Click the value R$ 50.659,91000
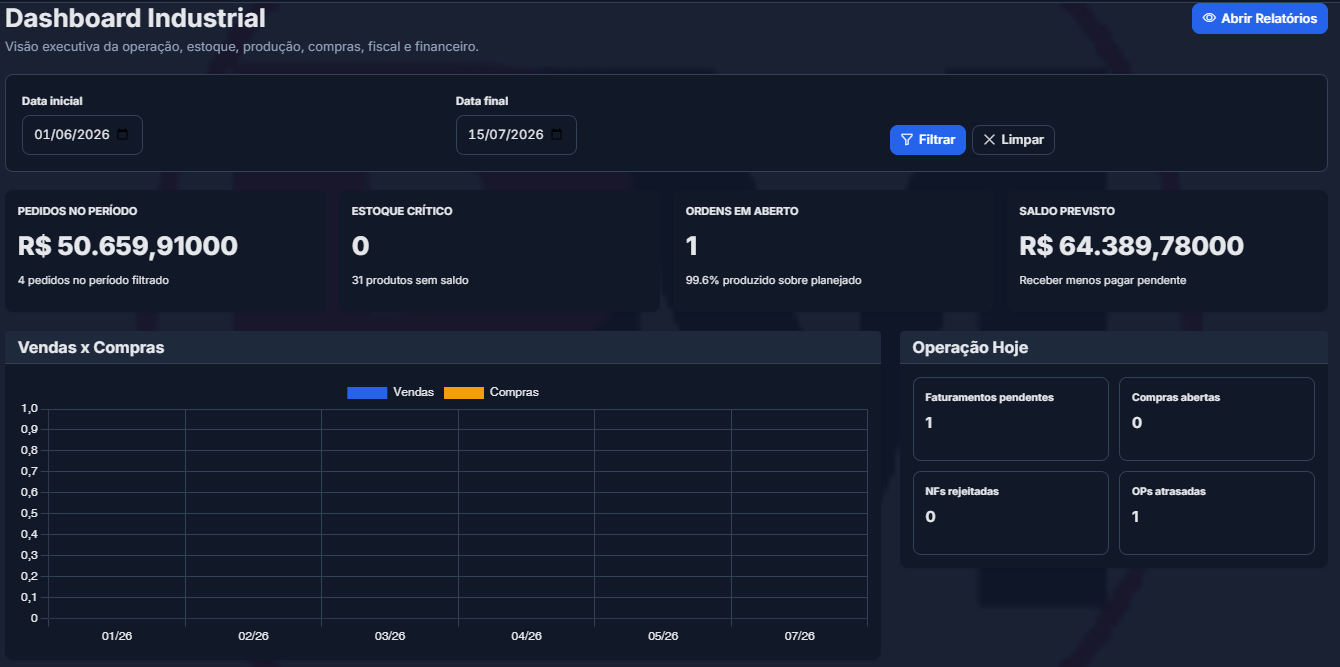 (128, 246)
